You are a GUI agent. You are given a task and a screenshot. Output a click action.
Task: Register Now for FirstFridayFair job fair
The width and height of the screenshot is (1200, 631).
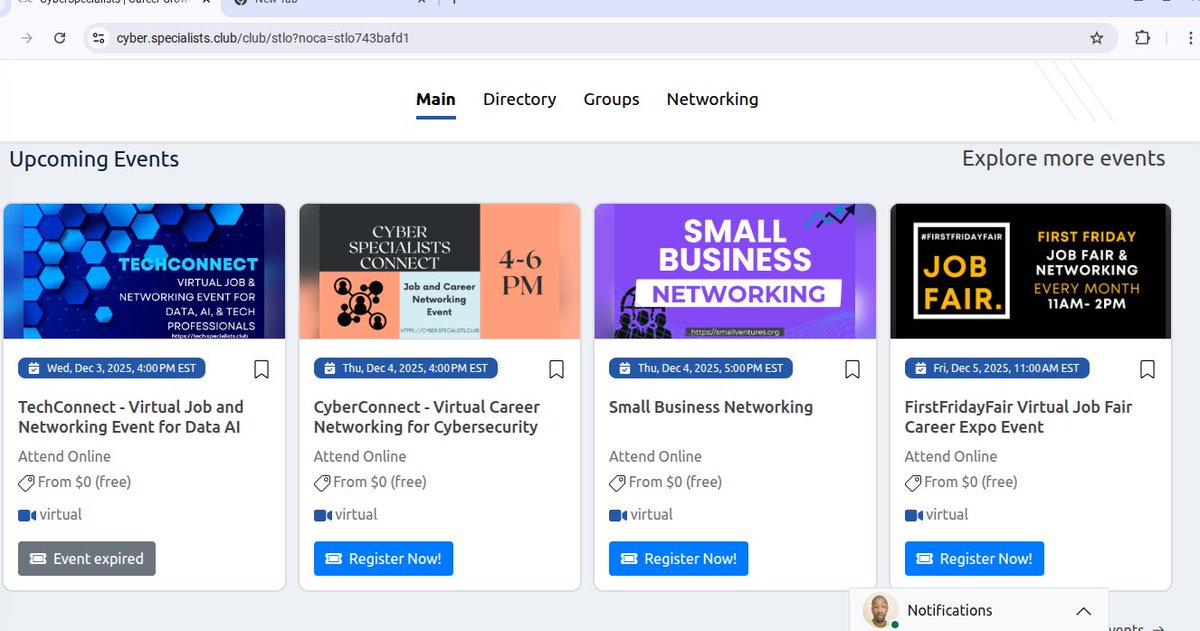[974, 558]
